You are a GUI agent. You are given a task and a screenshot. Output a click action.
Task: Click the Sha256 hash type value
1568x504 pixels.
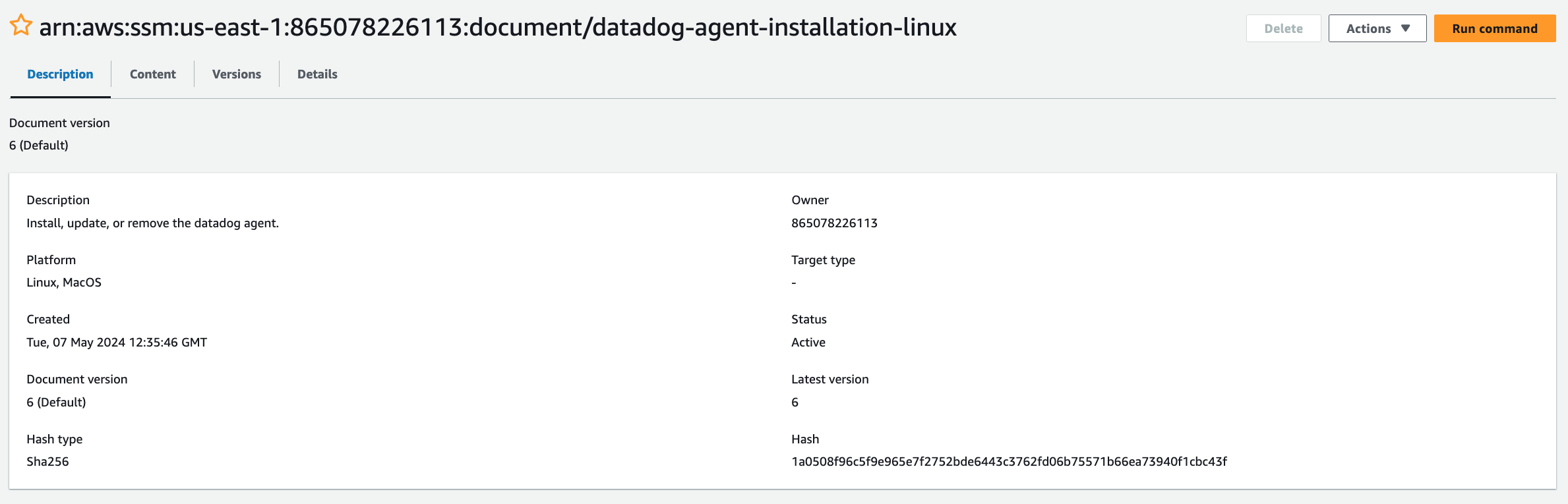[x=47, y=462]
